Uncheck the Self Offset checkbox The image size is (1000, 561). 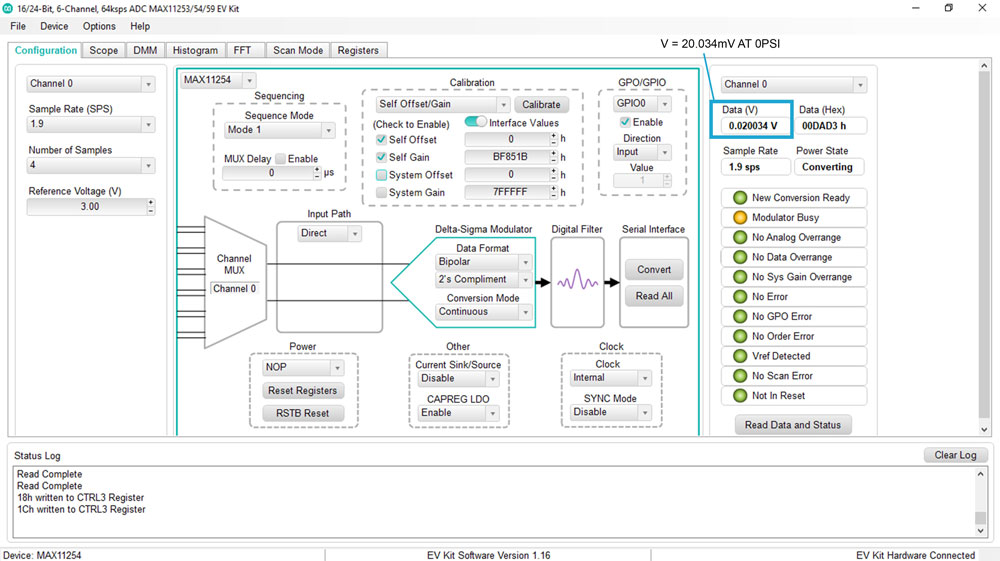point(381,140)
